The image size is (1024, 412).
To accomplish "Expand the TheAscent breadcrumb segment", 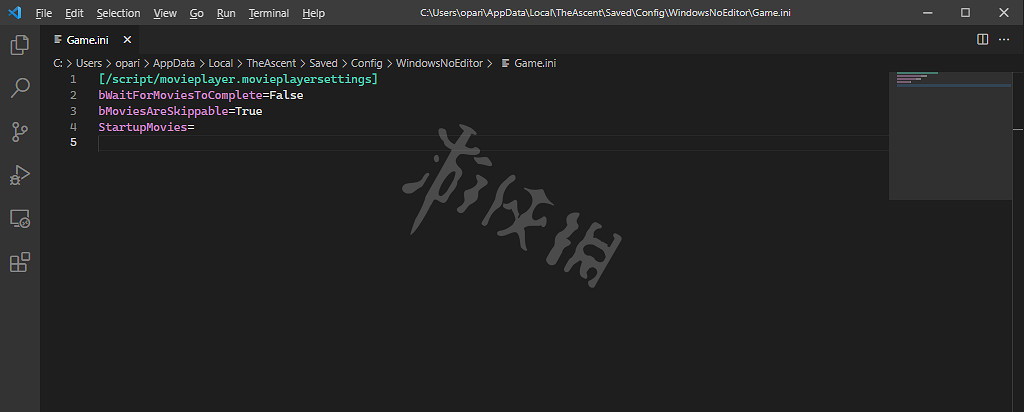I will (271, 63).
